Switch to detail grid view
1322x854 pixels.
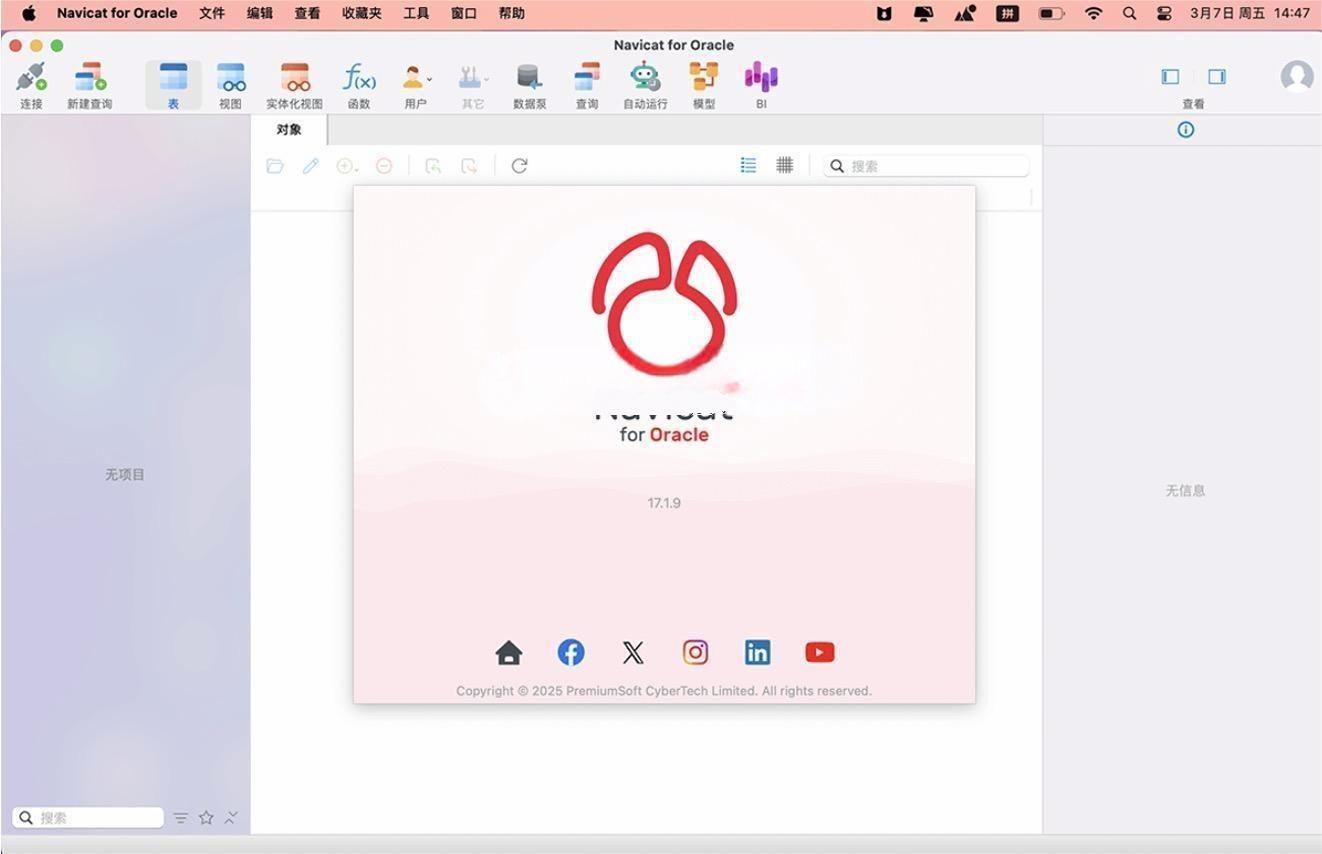785,165
